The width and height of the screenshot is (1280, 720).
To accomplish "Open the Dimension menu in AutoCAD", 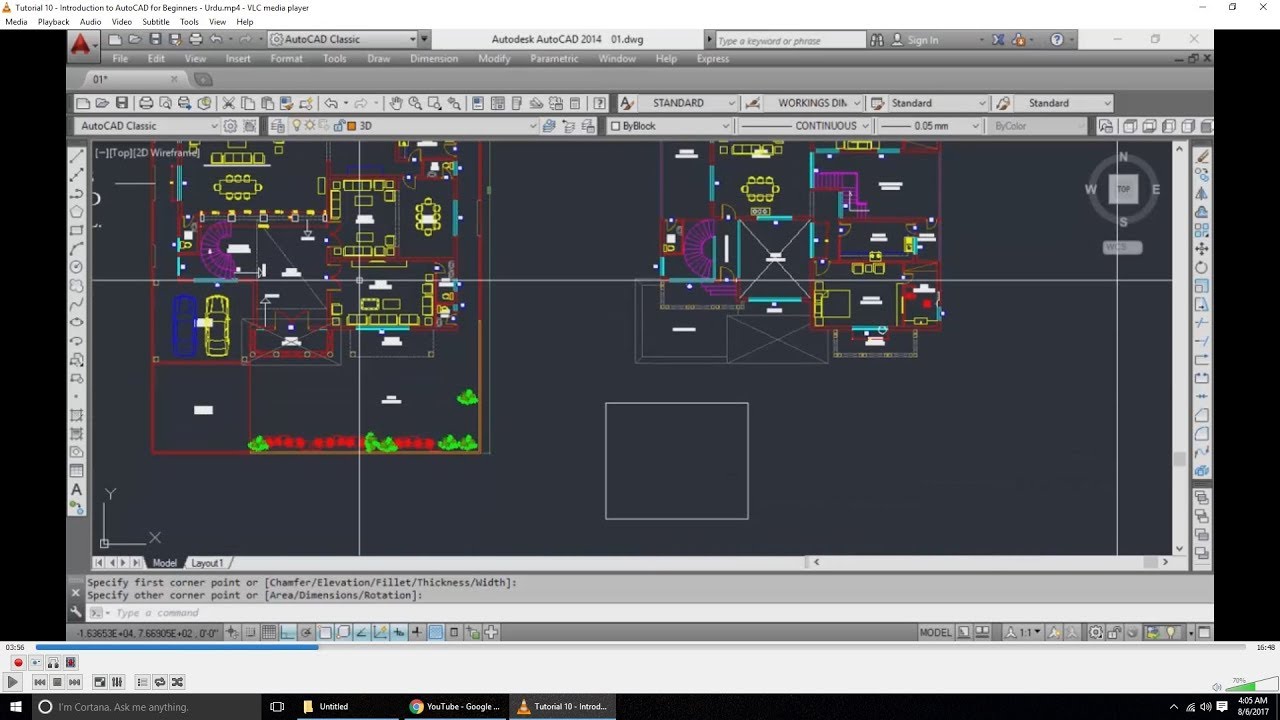I will 434,59.
